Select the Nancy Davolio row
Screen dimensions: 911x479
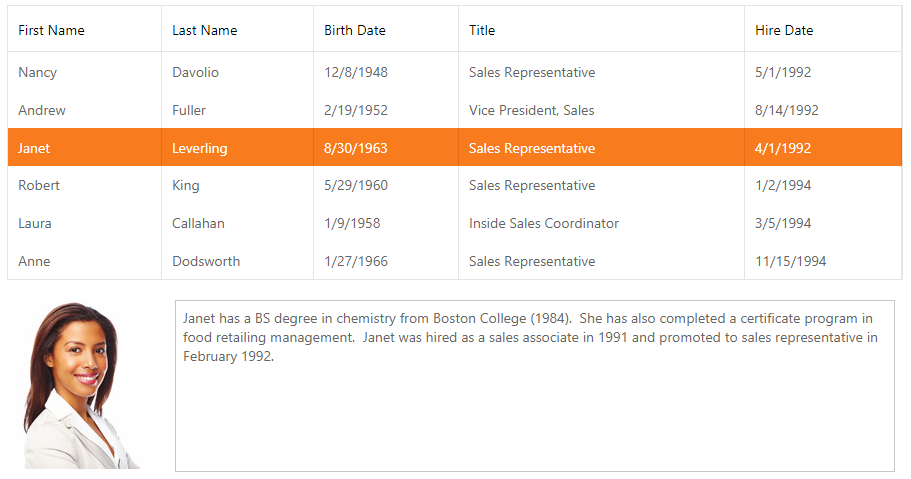click(455, 72)
